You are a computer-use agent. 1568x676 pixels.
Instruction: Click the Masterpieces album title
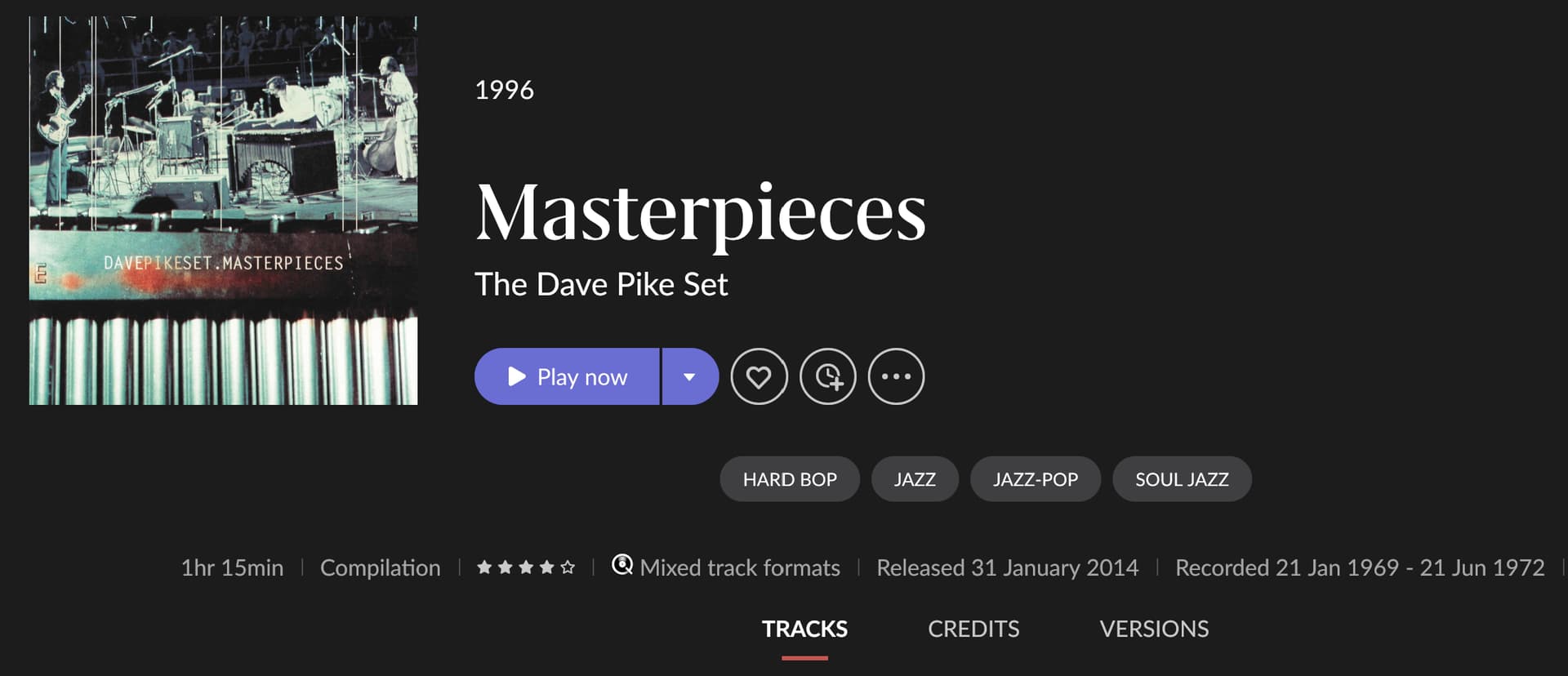(701, 212)
